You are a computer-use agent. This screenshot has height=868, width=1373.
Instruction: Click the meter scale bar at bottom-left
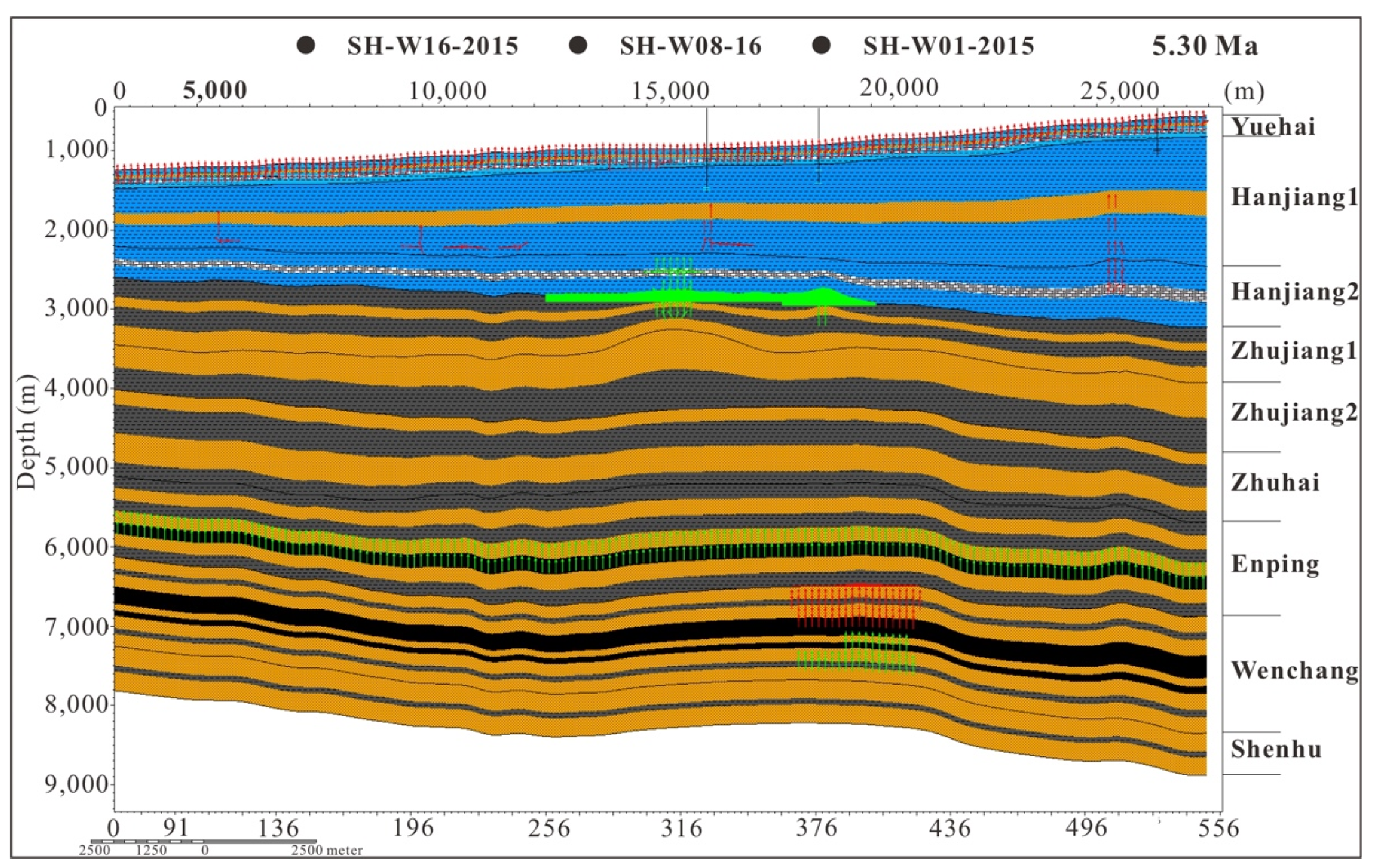coord(203,841)
